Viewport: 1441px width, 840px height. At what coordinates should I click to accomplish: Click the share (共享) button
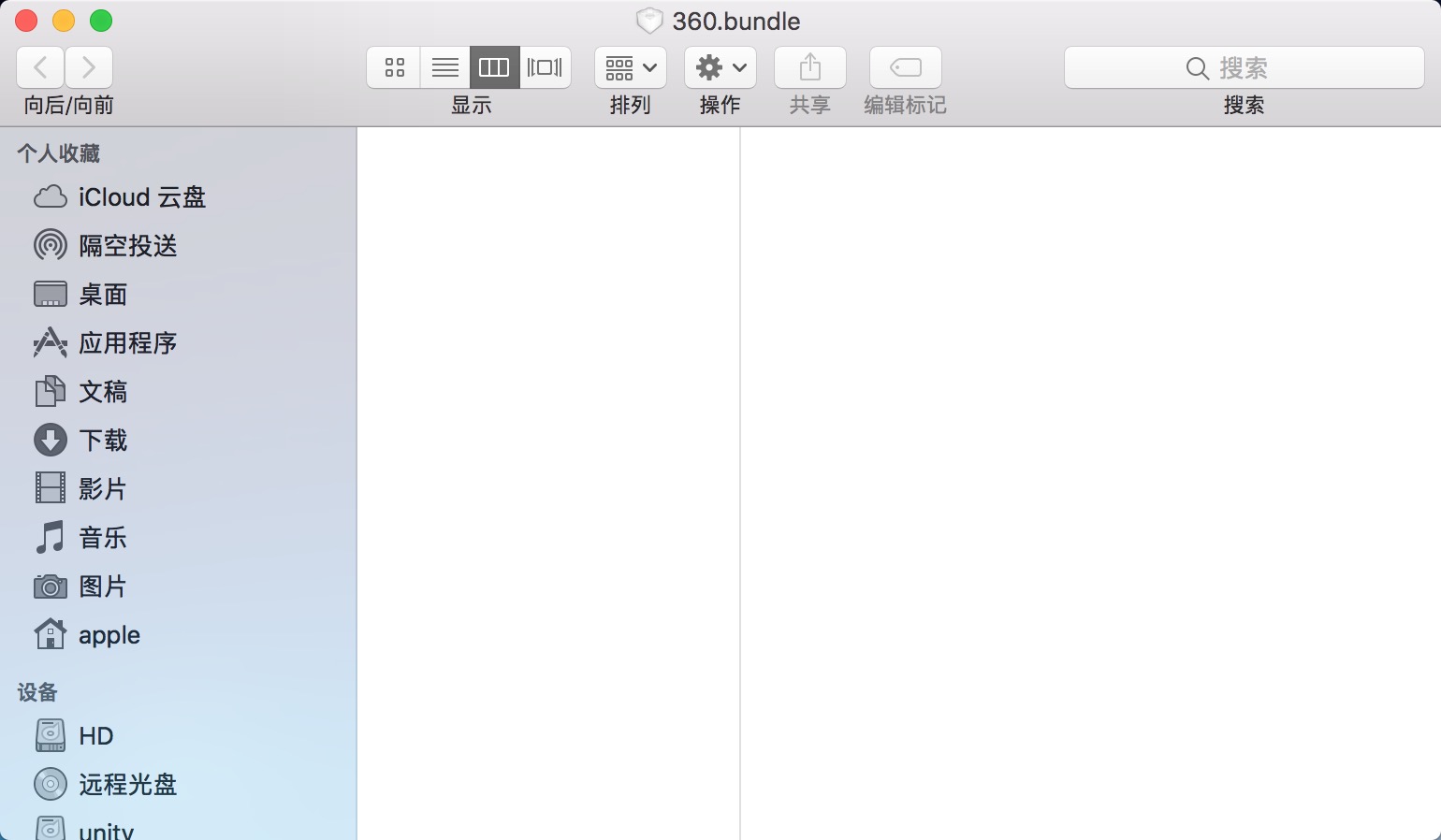(810, 67)
